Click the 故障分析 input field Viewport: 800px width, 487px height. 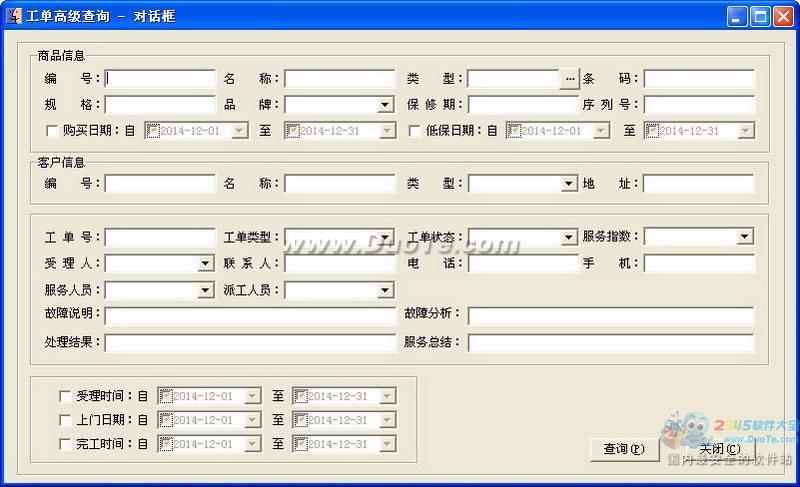tap(611, 316)
